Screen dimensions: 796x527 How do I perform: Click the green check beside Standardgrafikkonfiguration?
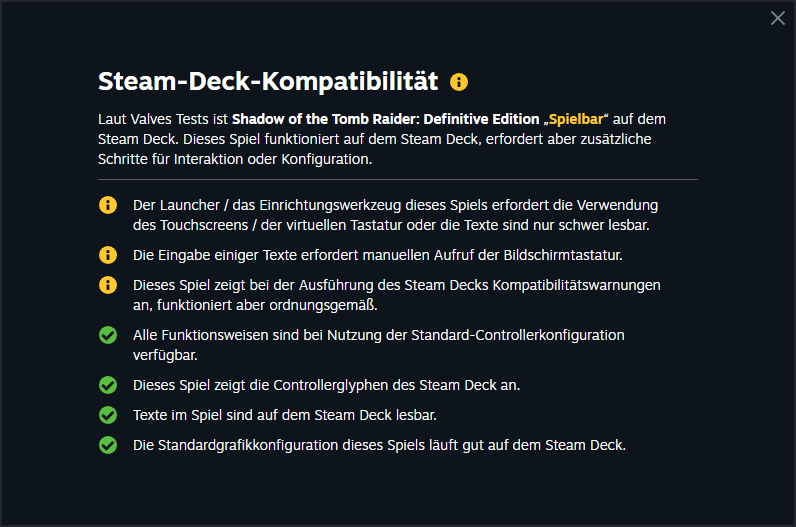click(108, 445)
